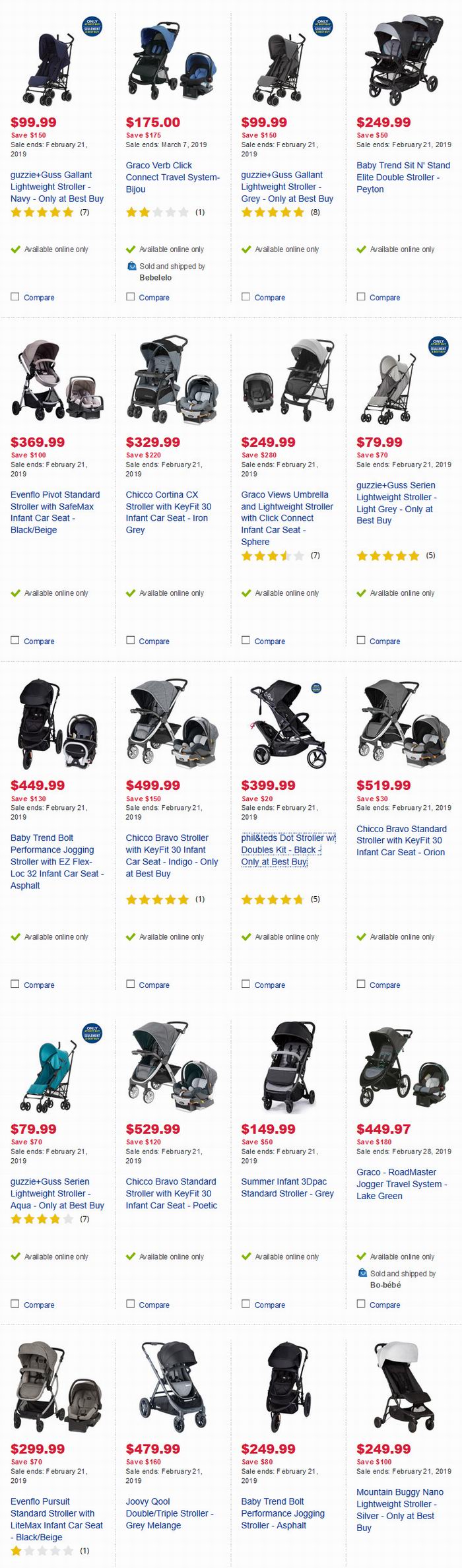Select Compare checkbox for Summer Infant 3Dpac
This screenshot has height=1568, width=462.
[x=246, y=1303]
